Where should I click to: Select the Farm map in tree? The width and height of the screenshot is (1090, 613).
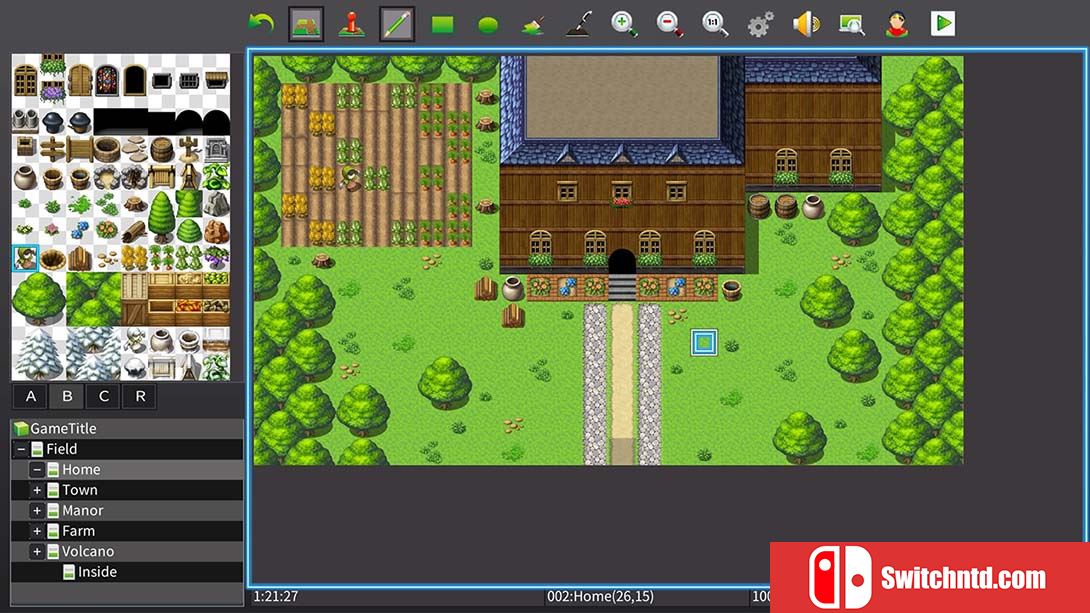[127, 531]
